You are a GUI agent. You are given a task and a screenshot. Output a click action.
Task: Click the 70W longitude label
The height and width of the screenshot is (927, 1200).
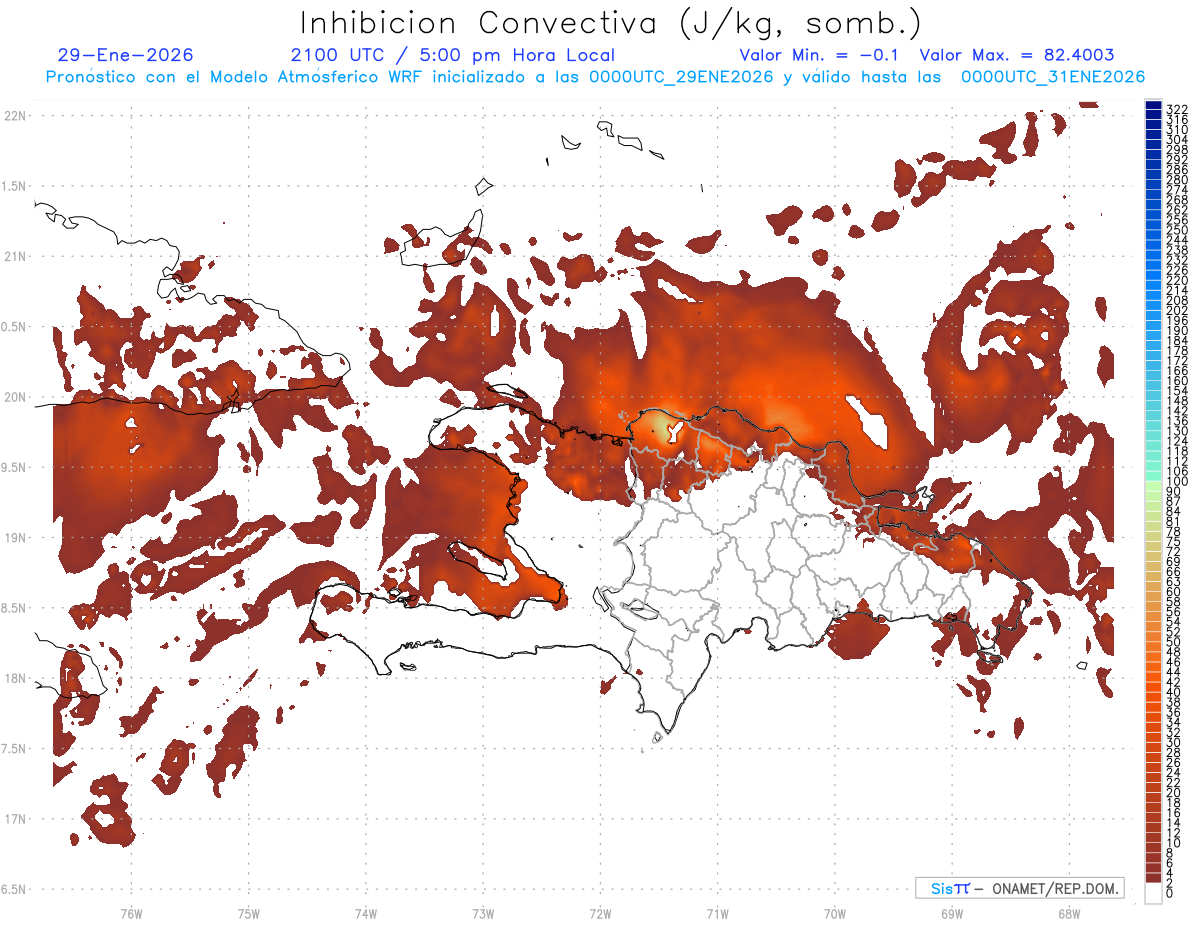tap(835, 913)
